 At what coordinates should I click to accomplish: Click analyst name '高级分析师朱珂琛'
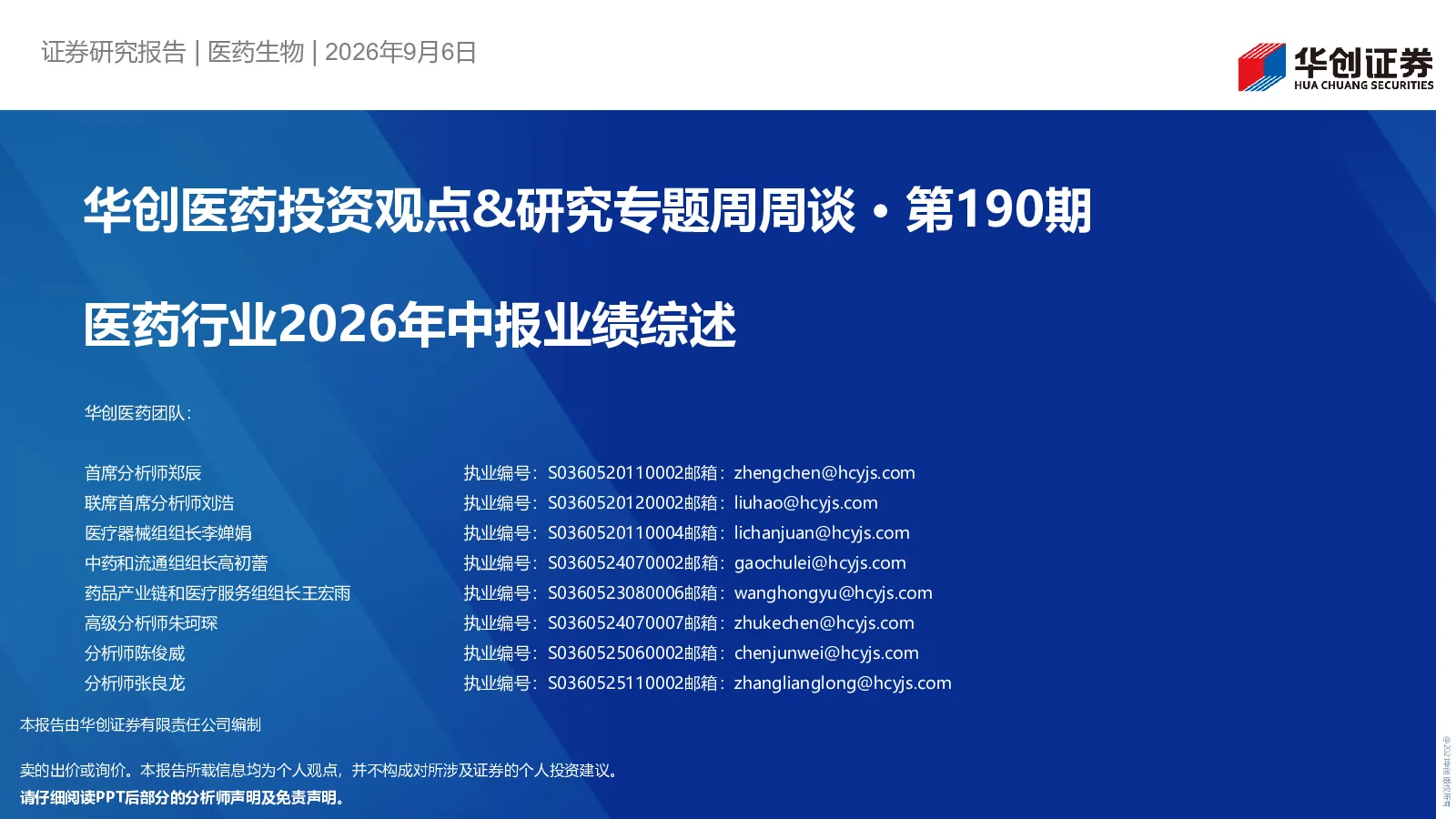tap(151, 623)
